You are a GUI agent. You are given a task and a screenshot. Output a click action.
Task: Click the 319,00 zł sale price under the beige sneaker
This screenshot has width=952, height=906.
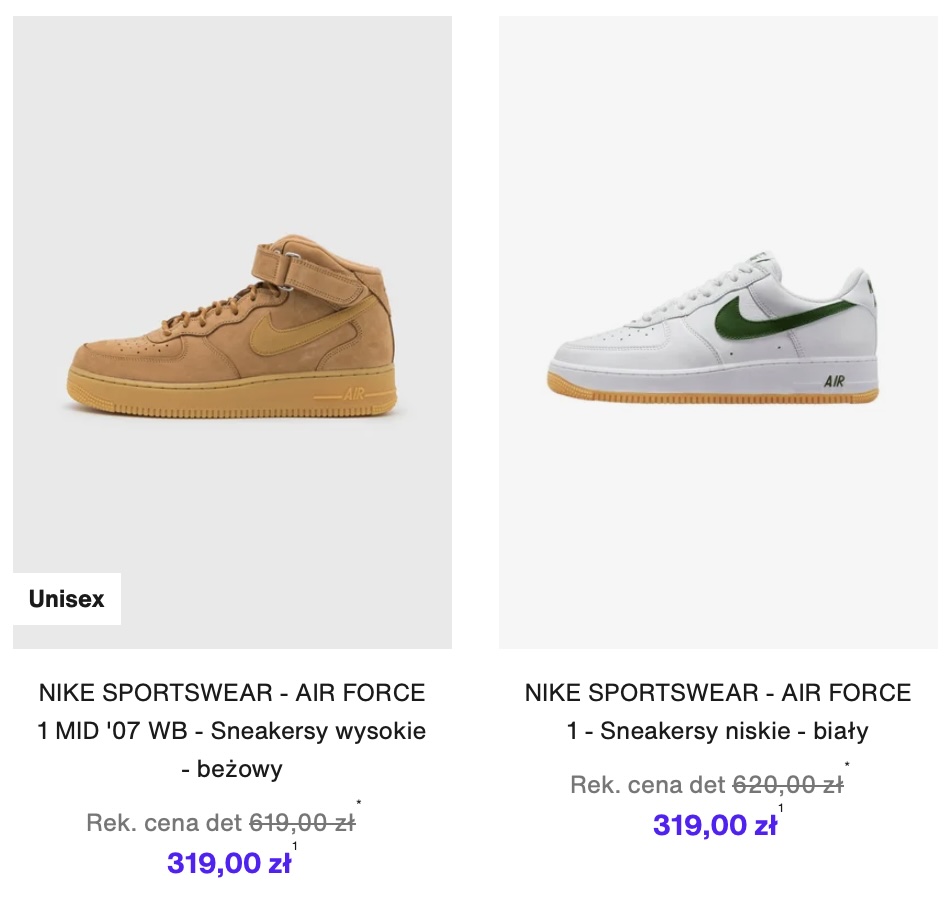click(228, 863)
